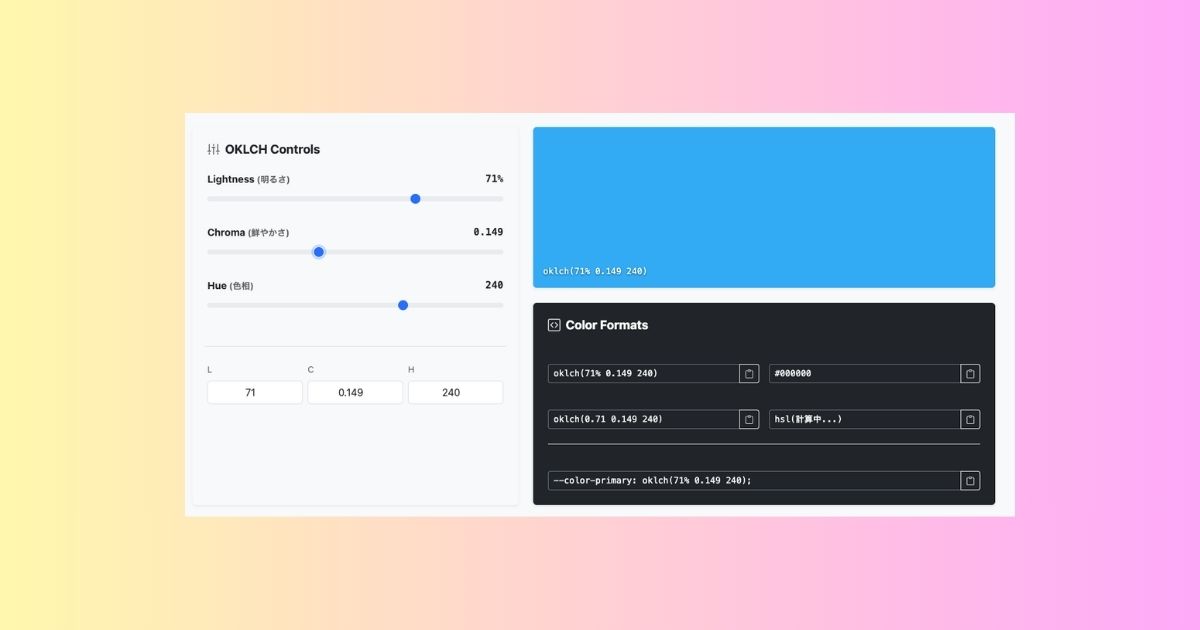Copy the --color-primary CSS variable line

pyautogui.click(x=970, y=481)
